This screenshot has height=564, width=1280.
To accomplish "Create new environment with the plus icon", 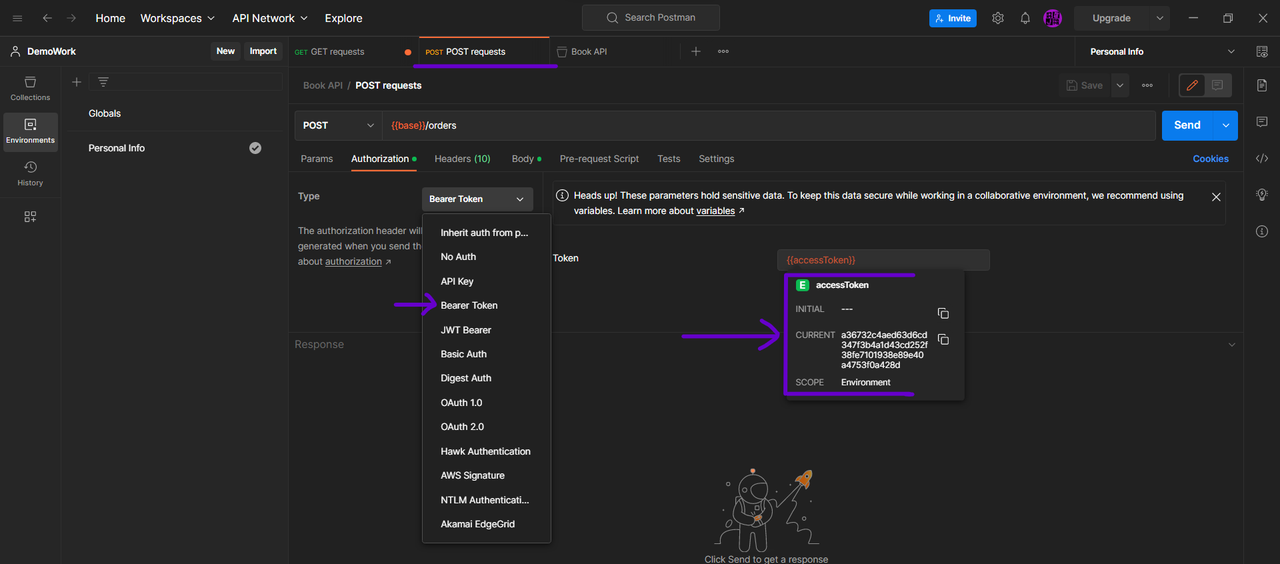I will [77, 82].
